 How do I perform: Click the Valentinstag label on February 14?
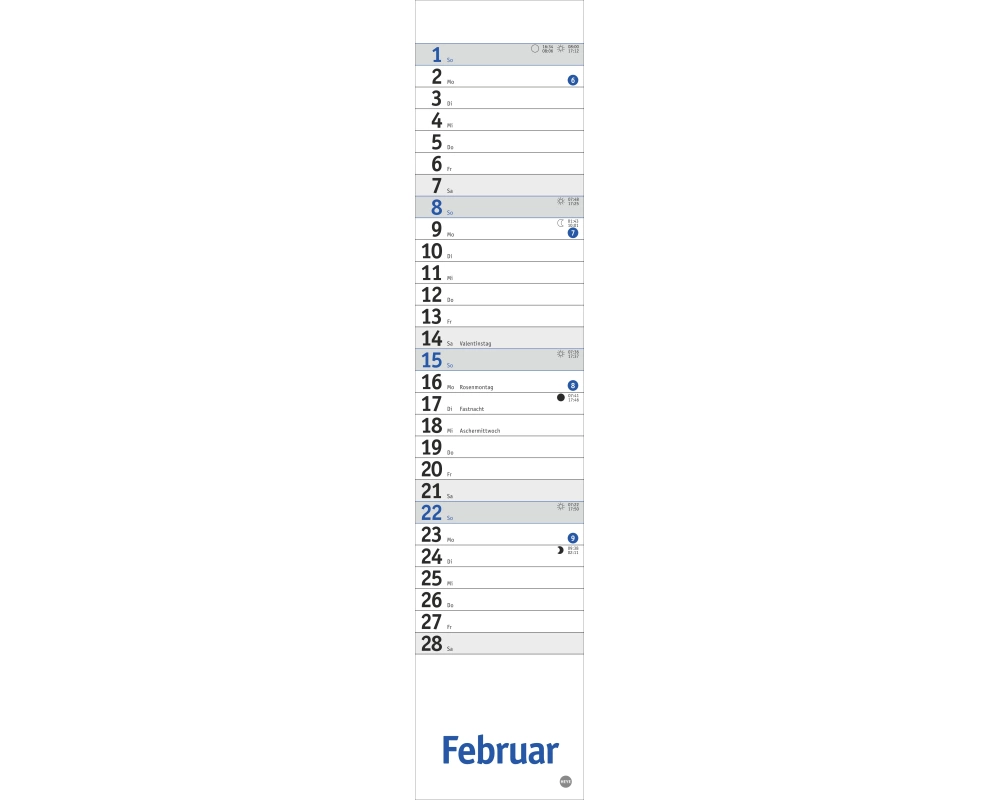click(475, 343)
